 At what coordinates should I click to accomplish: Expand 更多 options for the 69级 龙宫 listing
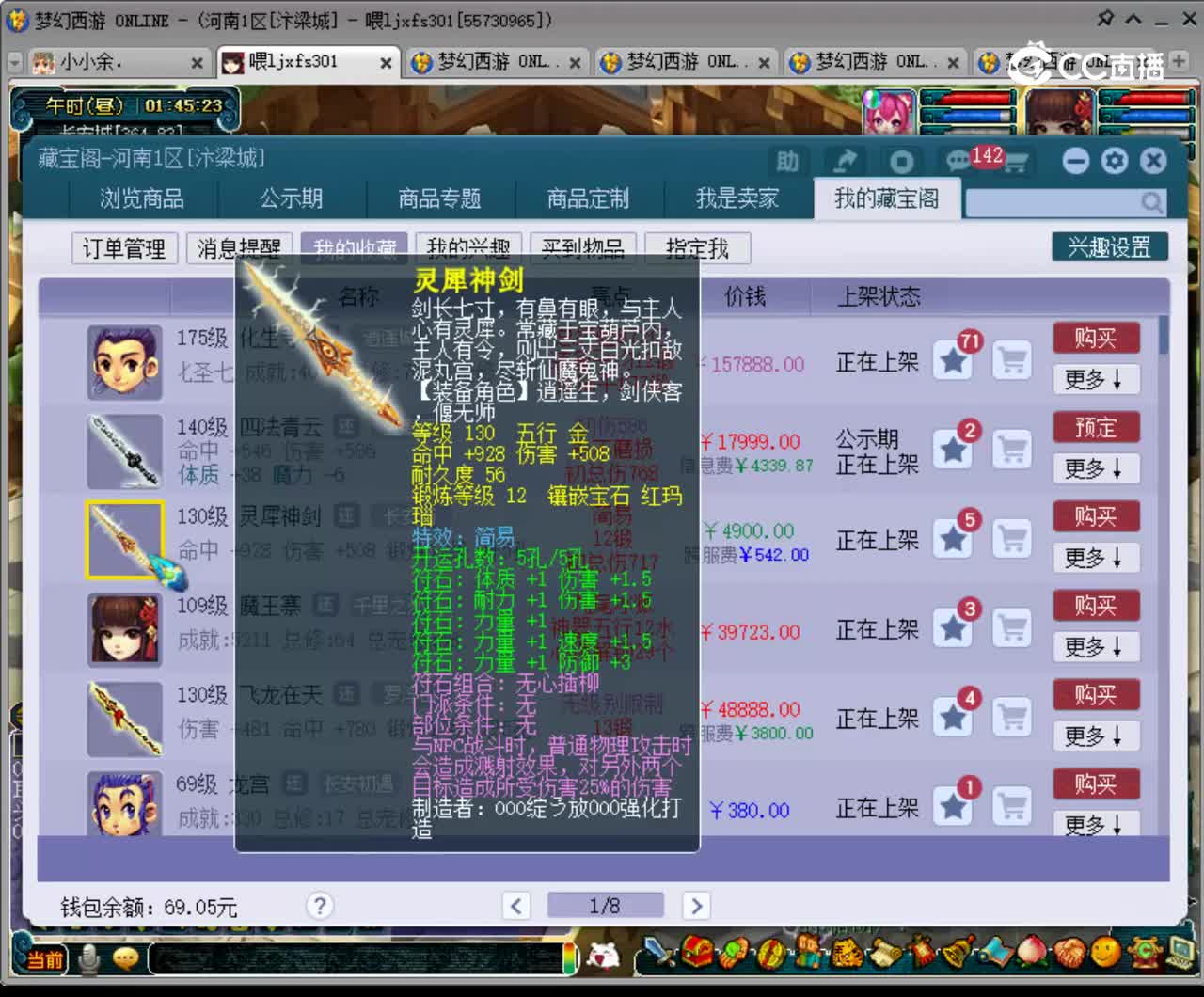[x=1095, y=825]
